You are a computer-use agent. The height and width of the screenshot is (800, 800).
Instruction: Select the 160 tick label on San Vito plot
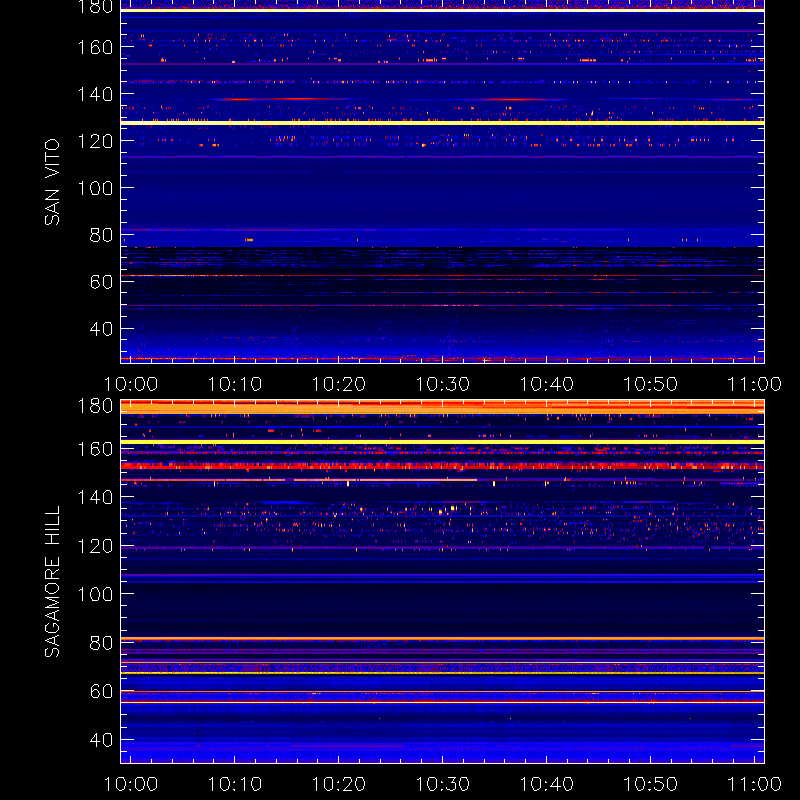pos(95,47)
